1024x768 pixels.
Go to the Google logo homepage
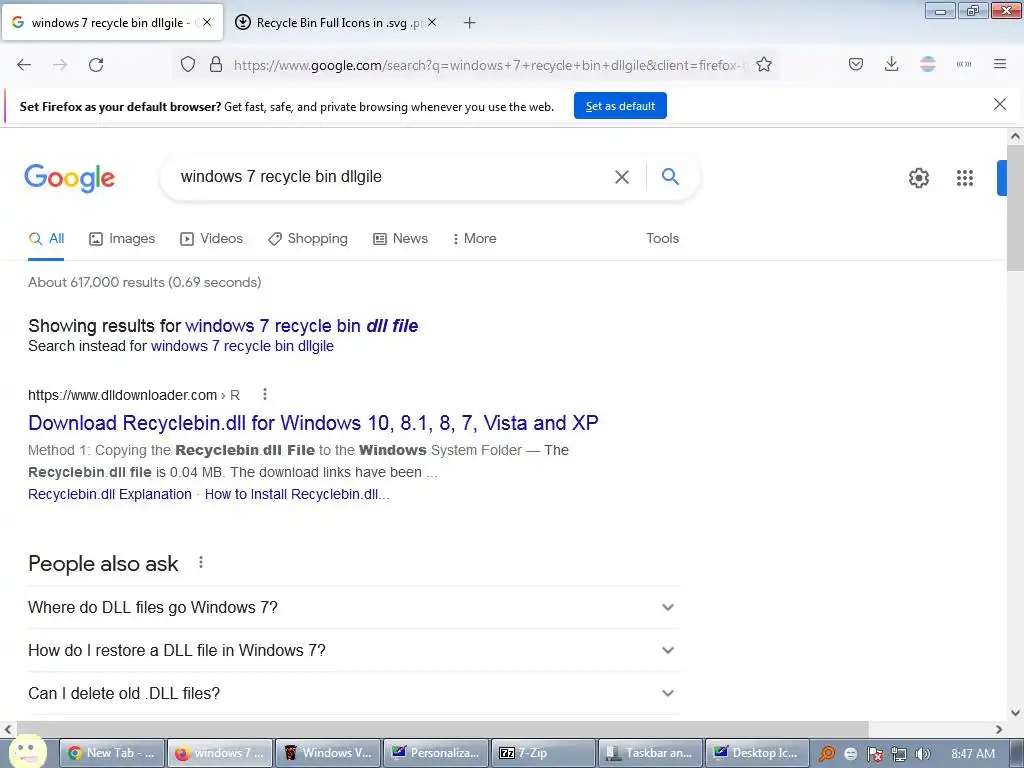(x=70, y=178)
